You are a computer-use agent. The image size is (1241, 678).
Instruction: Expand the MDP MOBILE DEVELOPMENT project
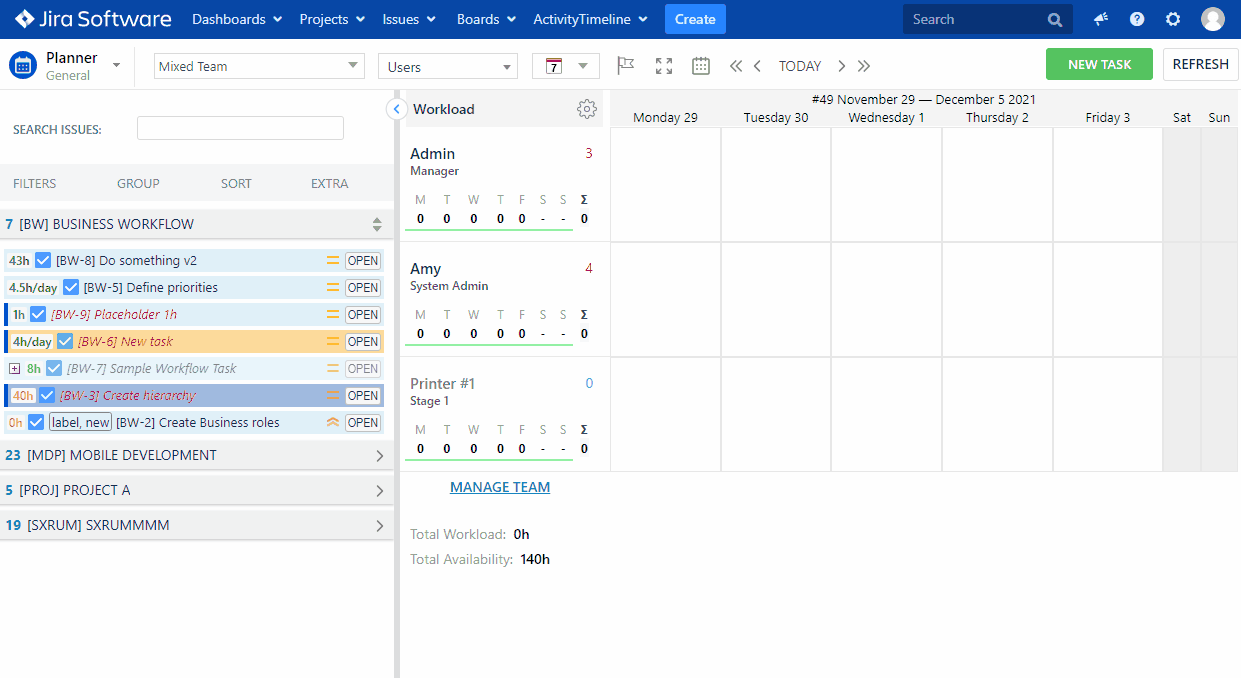(378, 454)
